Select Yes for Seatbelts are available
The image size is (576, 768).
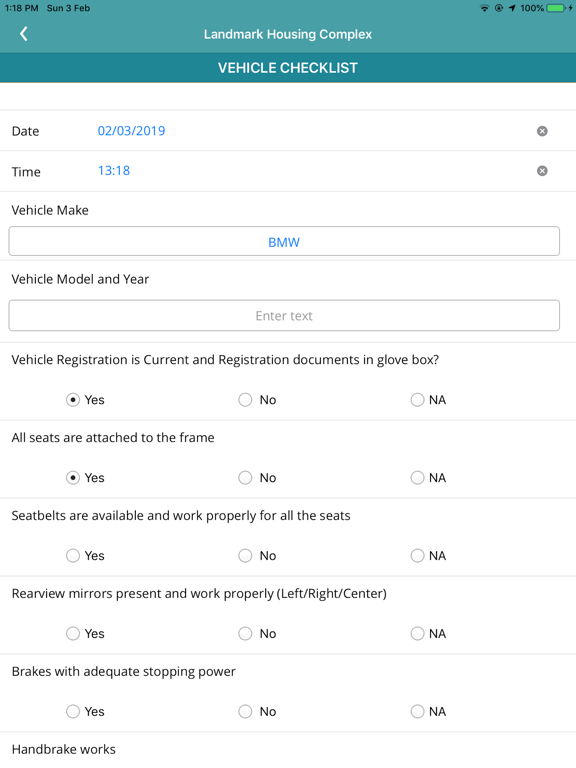(x=73, y=555)
